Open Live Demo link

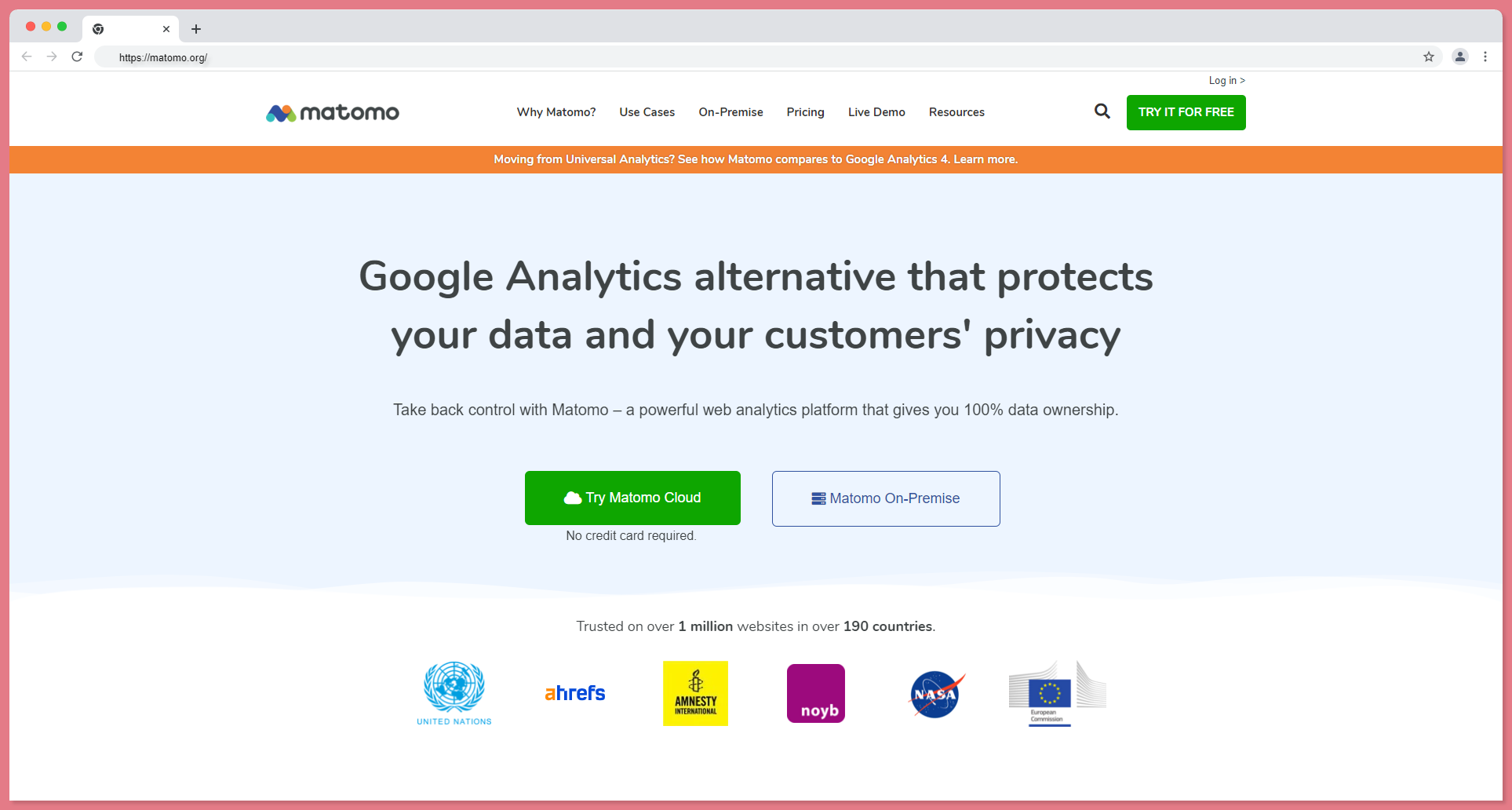click(x=876, y=112)
